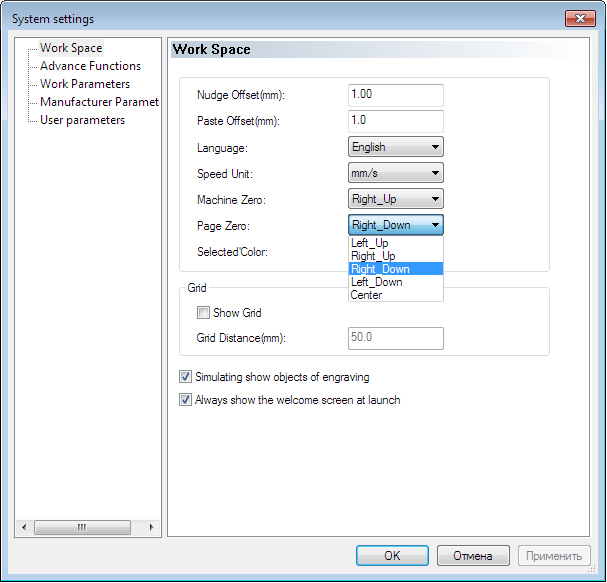This screenshot has height=583, width=607.
Task: Close the System settings dialog
Action: pos(580,18)
